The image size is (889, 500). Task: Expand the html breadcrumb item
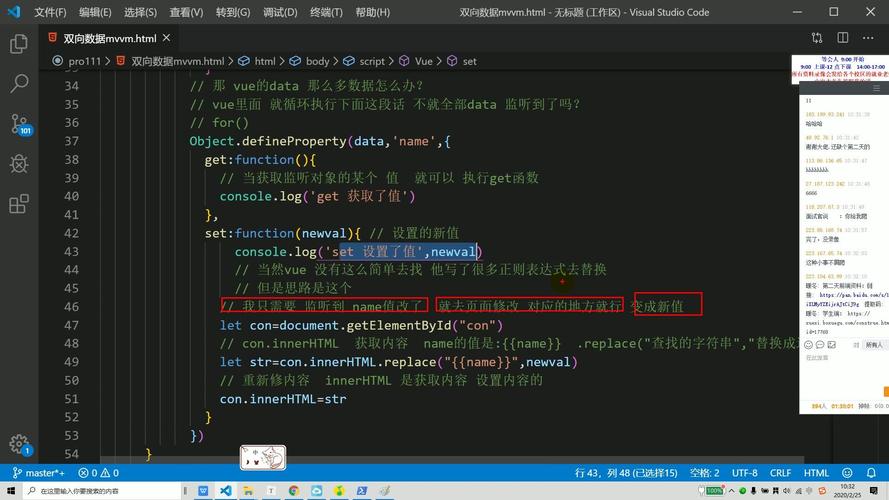coord(264,61)
